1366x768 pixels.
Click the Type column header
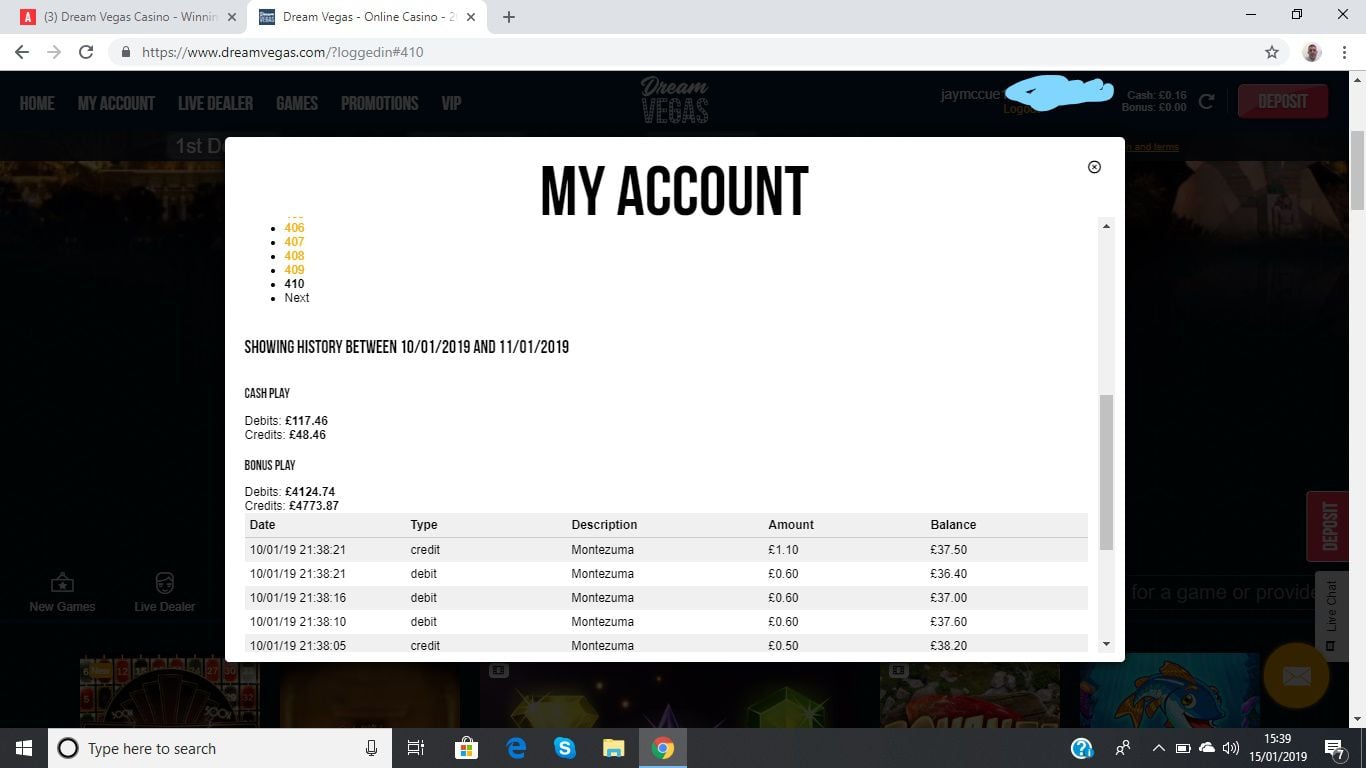[x=424, y=525]
